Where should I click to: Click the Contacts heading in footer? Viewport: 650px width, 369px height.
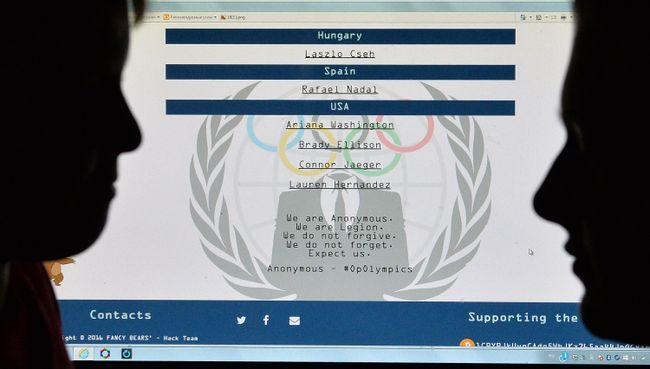pos(121,315)
